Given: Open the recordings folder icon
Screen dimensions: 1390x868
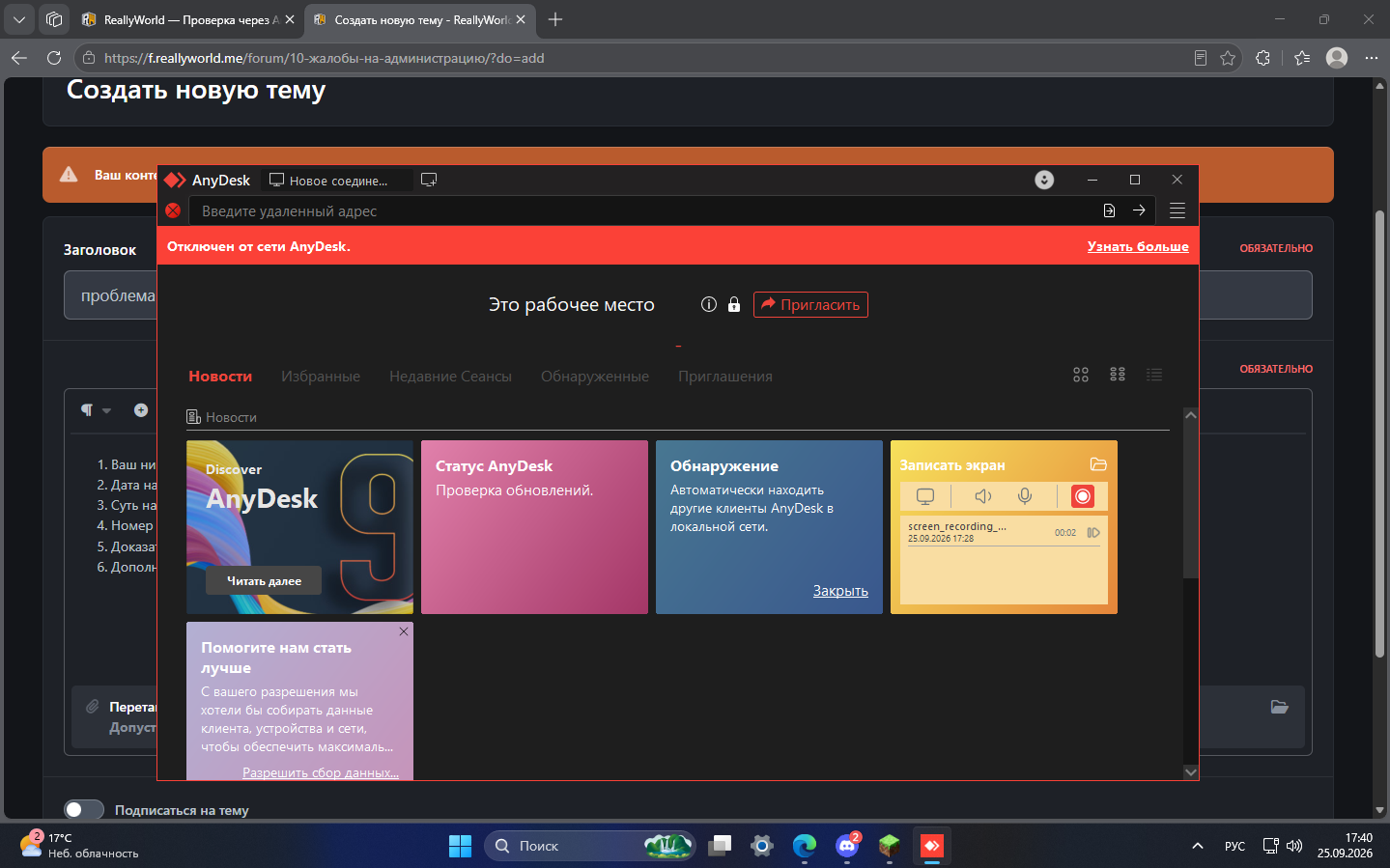Looking at the screenshot, I should pyautogui.click(x=1098, y=464).
